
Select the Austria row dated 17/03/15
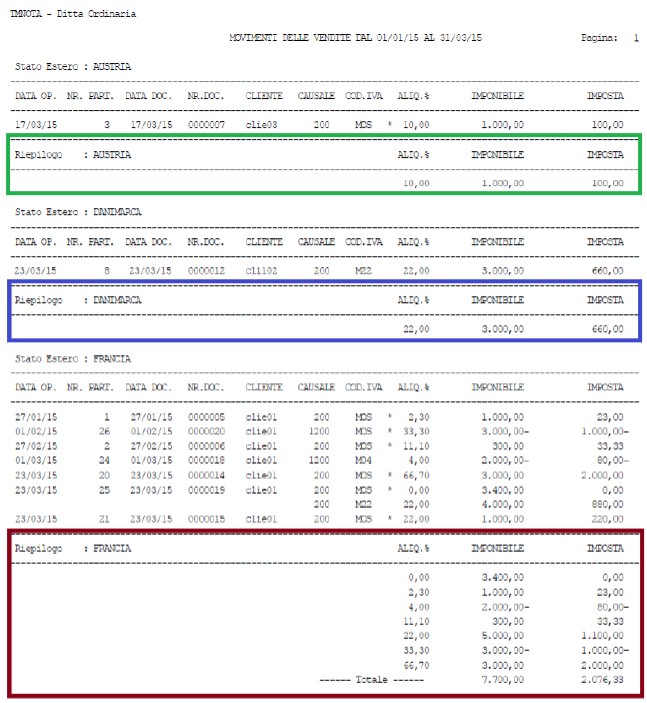pos(319,125)
